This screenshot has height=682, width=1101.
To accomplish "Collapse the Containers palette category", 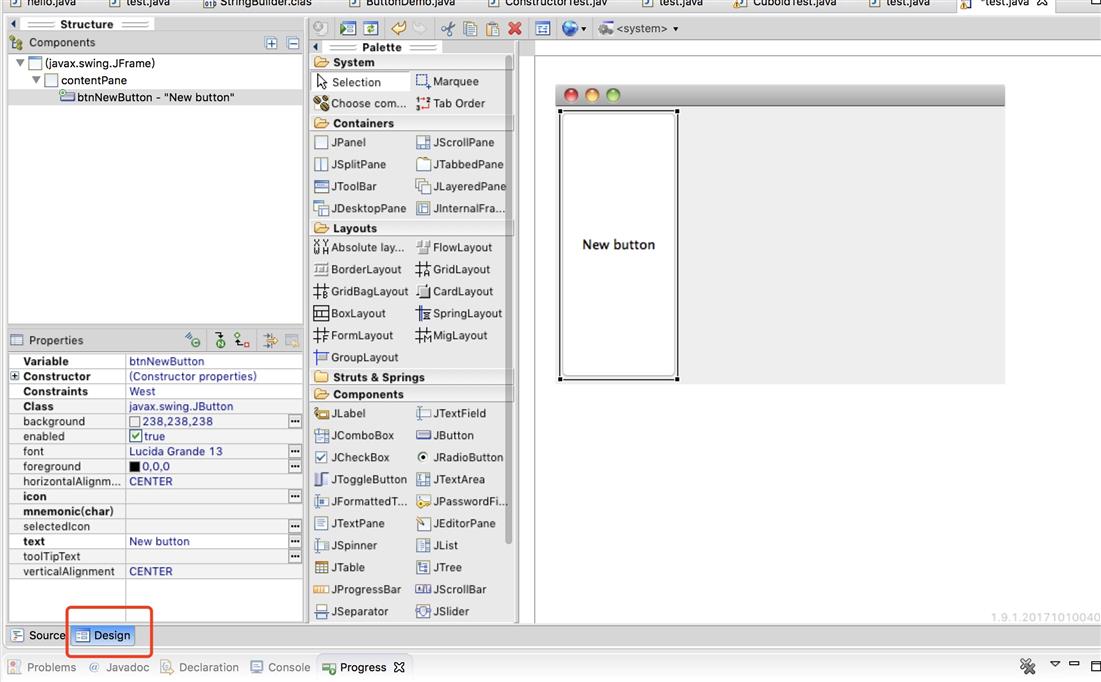I will tap(411, 123).
